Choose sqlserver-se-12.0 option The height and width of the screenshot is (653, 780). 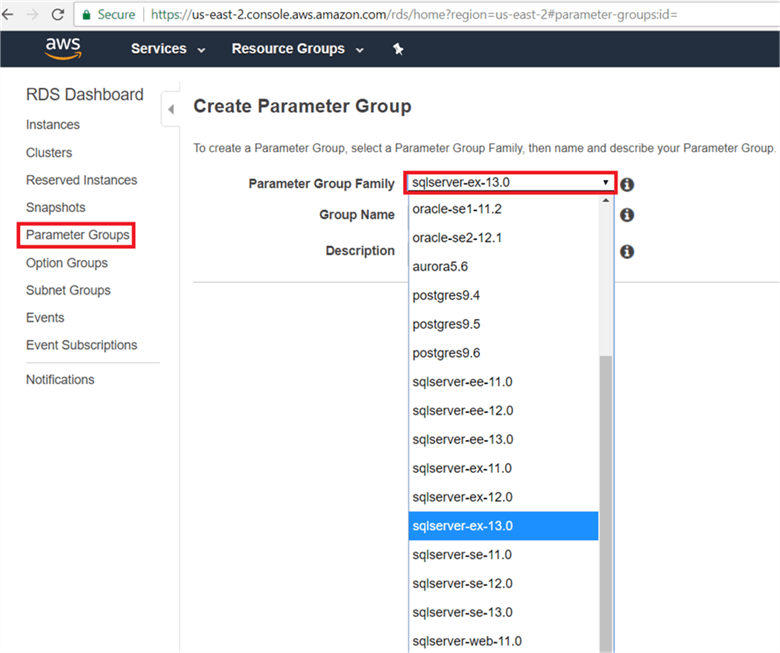[x=503, y=584]
